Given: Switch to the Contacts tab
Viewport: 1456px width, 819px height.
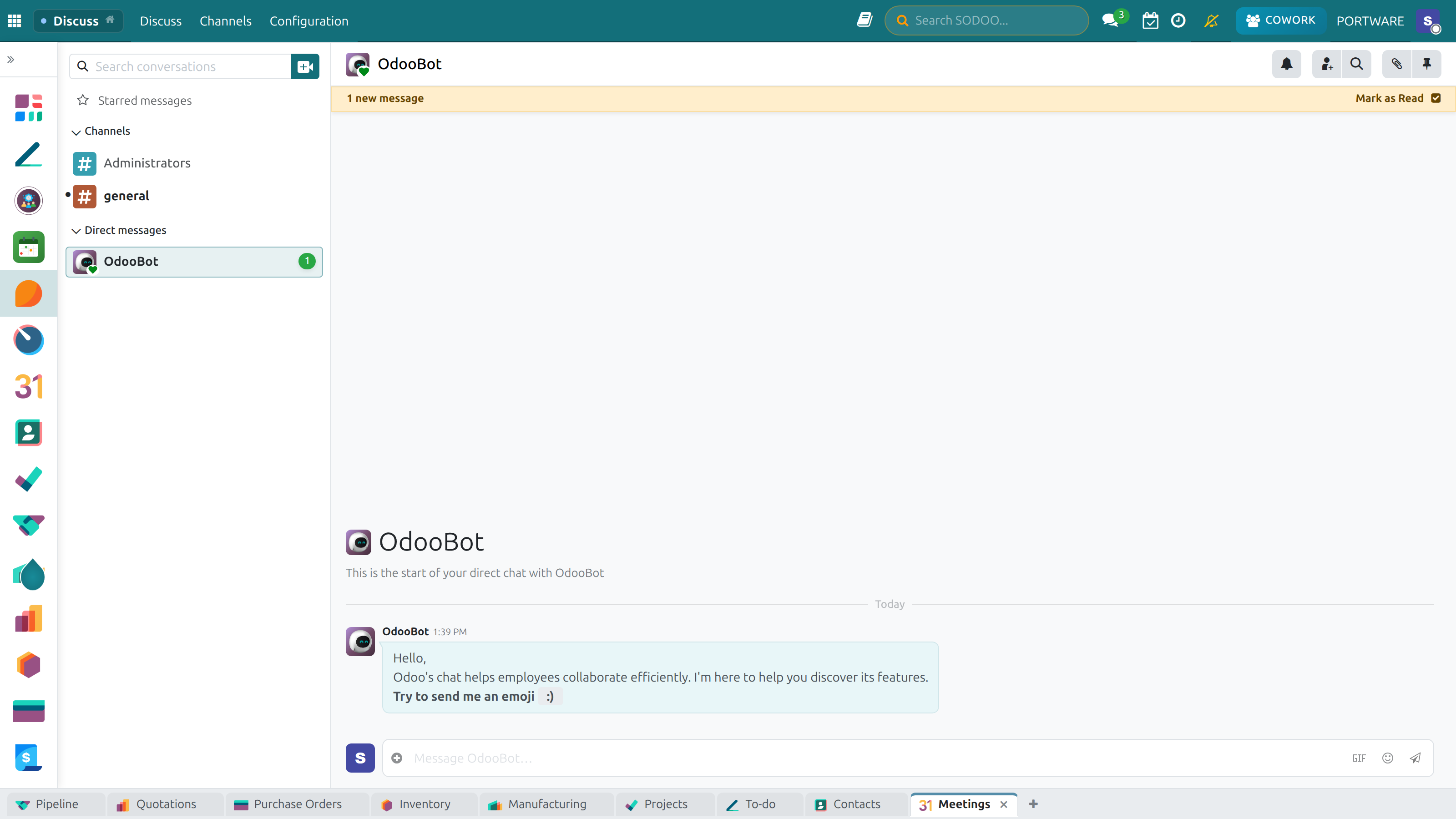Looking at the screenshot, I should click(856, 804).
